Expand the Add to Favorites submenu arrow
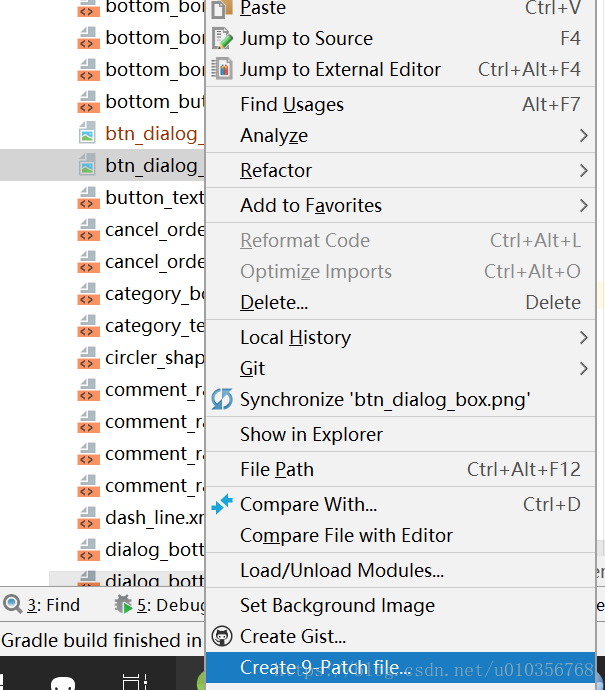Viewport: 605px width, 690px height. 583,206
